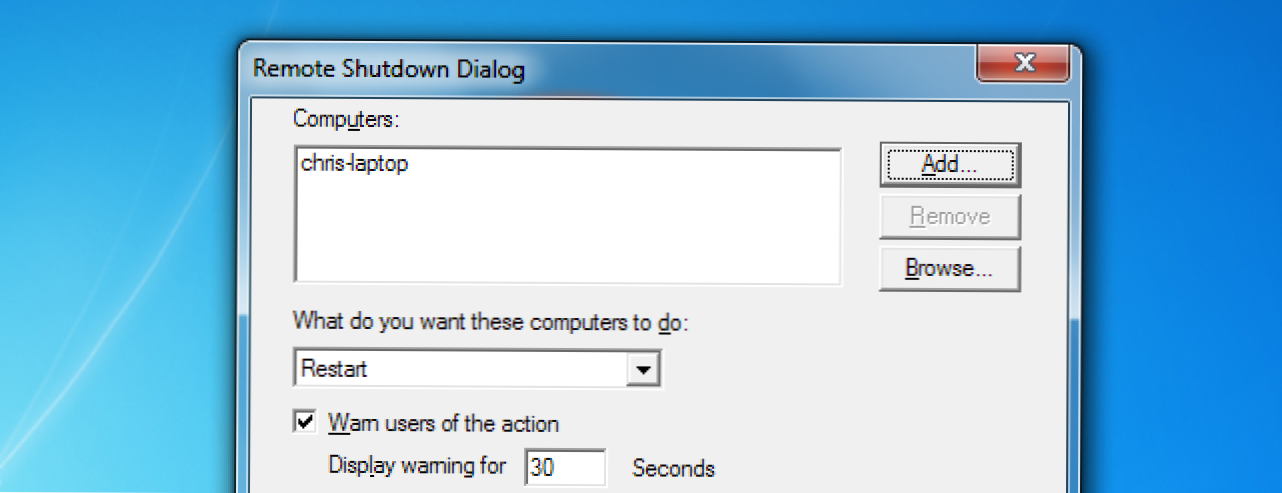The height and width of the screenshot is (493, 1282).
Task: Click the 'Computers:' label
Action: [346, 119]
